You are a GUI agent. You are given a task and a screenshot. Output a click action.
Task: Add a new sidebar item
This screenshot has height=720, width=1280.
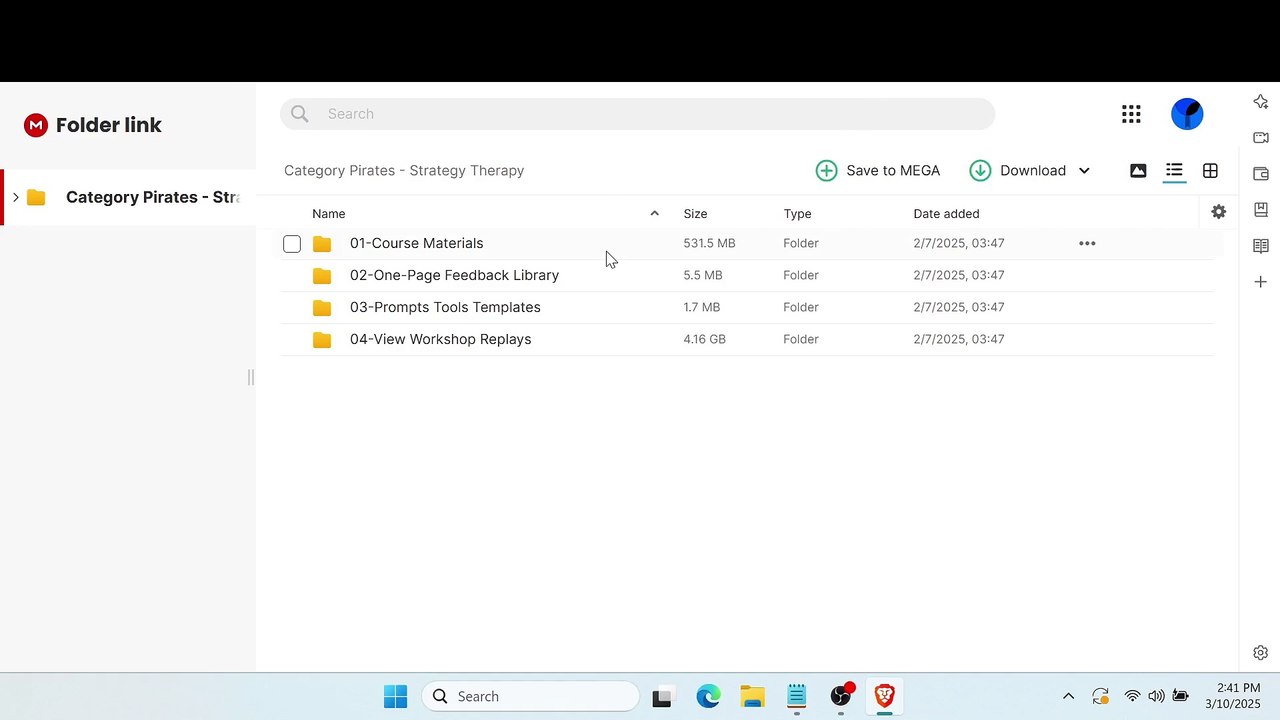[x=1260, y=282]
